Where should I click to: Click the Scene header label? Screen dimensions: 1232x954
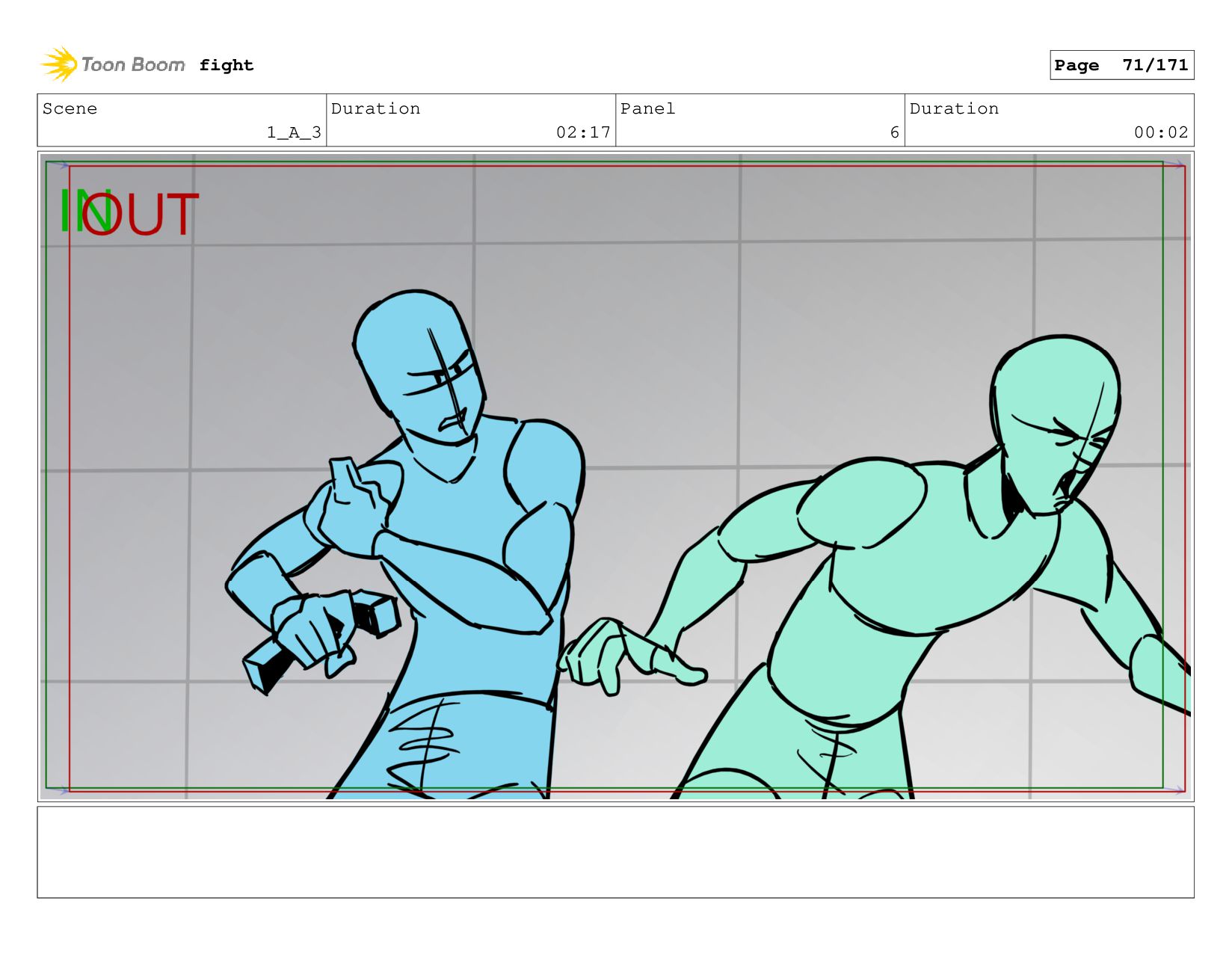coord(70,108)
